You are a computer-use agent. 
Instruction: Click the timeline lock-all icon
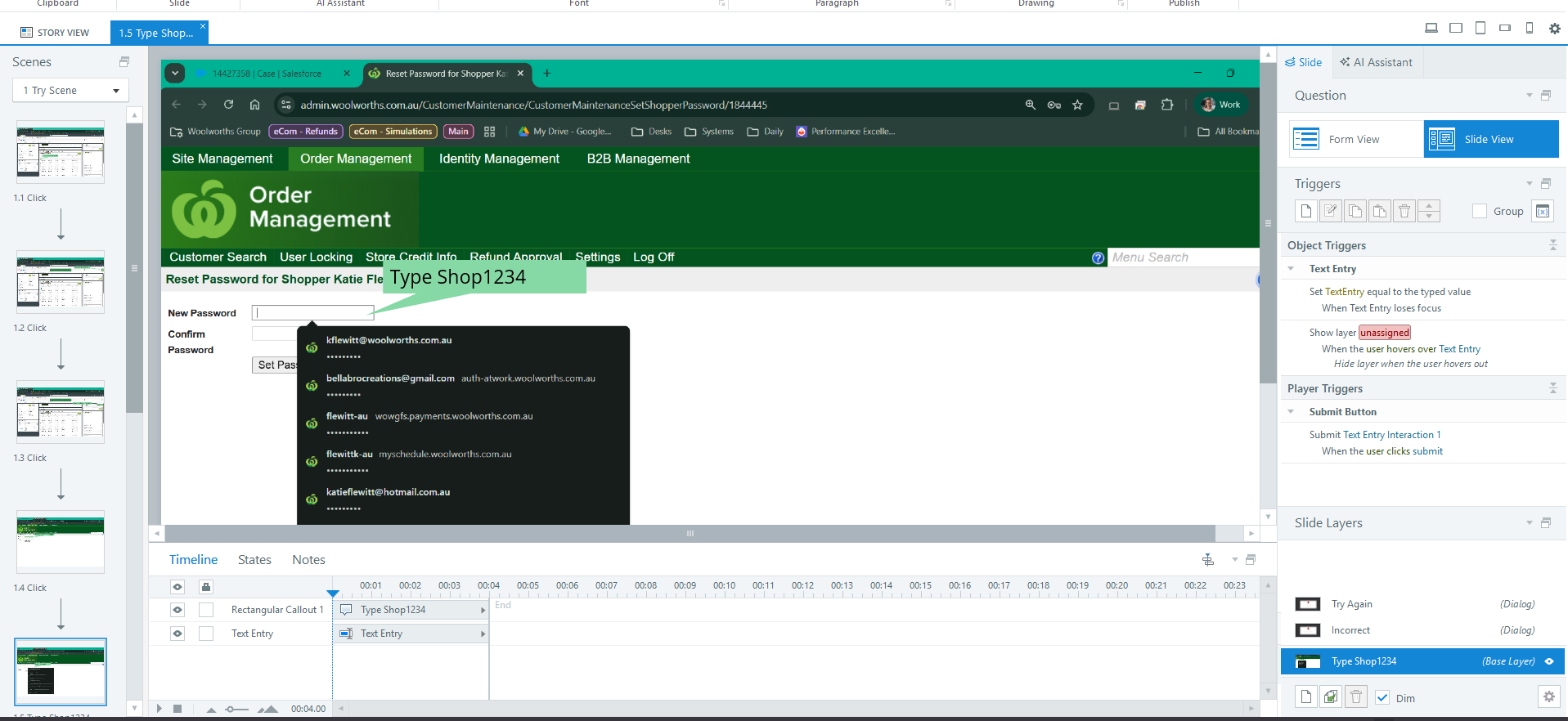click(x=206, y=587)
